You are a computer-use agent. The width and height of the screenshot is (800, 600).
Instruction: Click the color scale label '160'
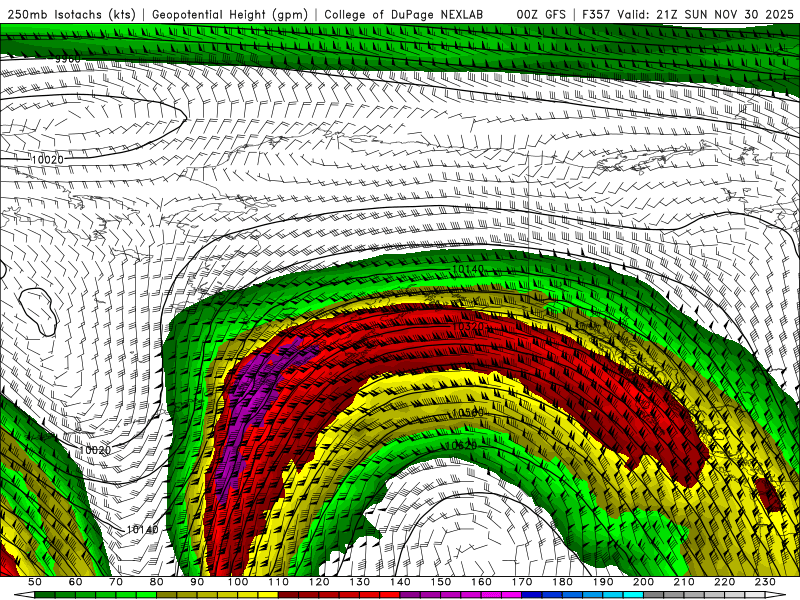click(x=482, y=582)
